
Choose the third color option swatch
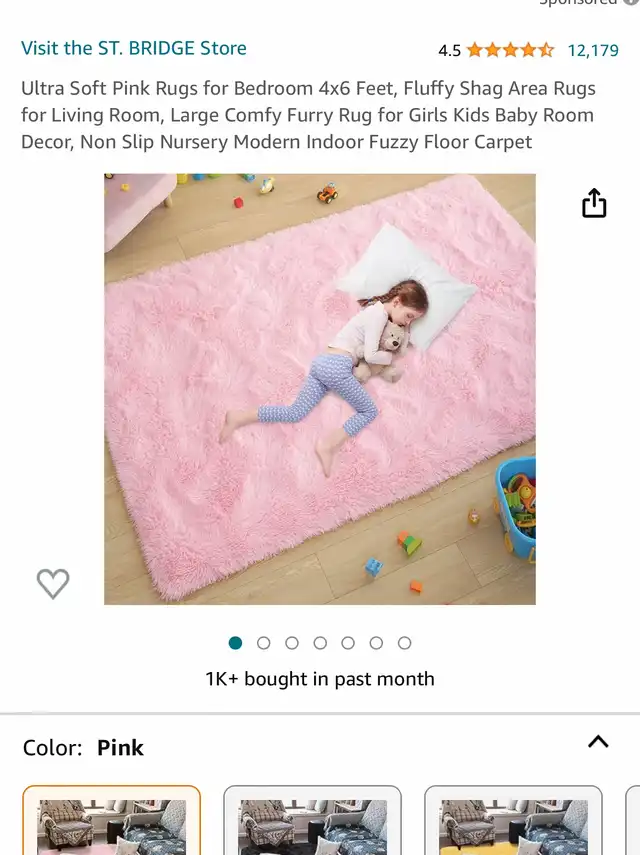click(514, 820)
